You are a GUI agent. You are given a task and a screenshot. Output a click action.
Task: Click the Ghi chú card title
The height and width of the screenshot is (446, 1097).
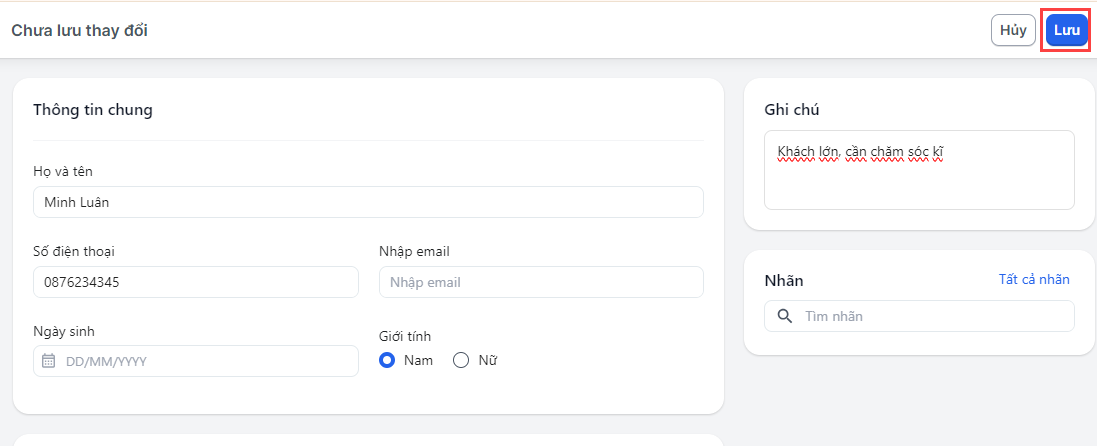(x=792, y=109)
